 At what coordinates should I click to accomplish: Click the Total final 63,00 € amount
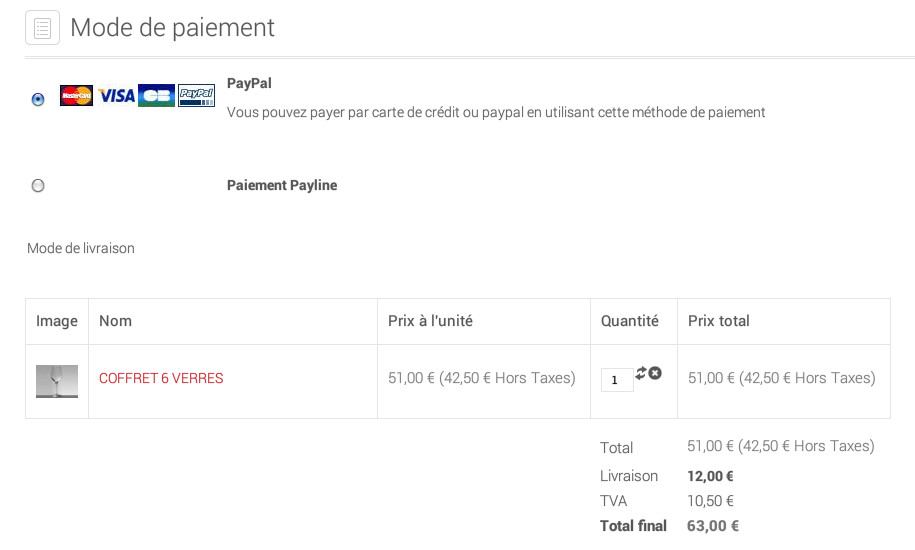click(713, 526)
